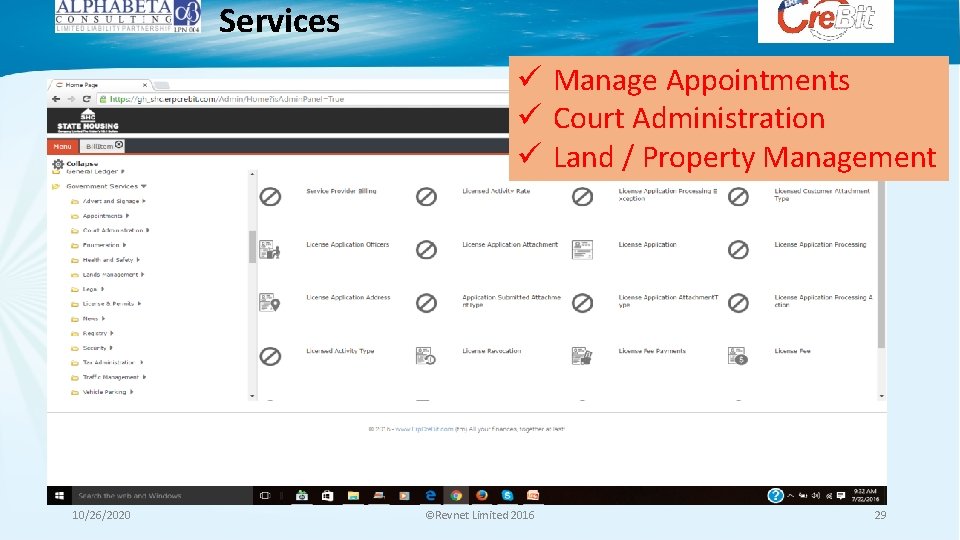Click the Search the web and Windows box

(x=162, y=495)
